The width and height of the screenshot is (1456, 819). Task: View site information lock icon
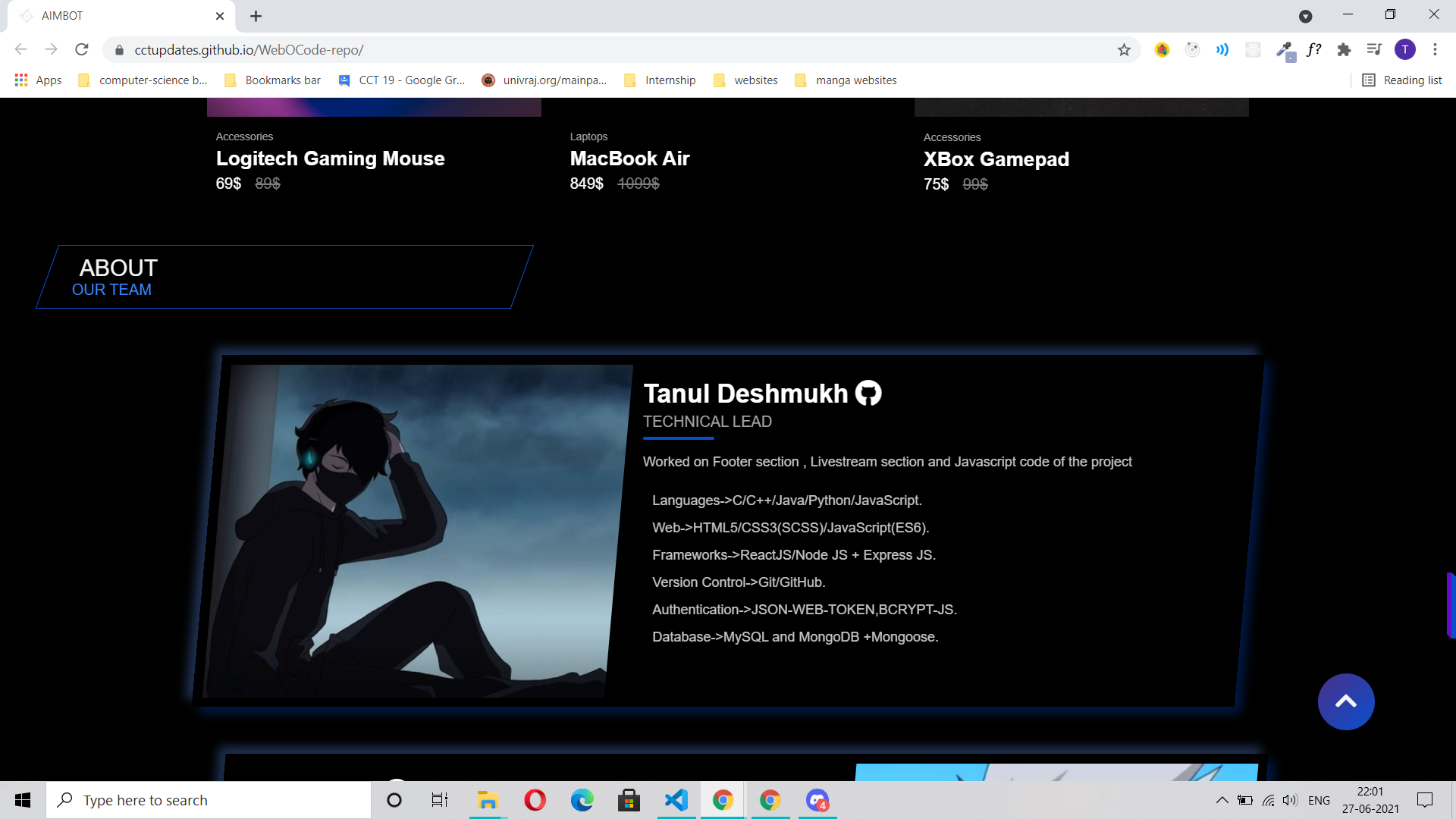pyautogui.click(x=119, y=50)
